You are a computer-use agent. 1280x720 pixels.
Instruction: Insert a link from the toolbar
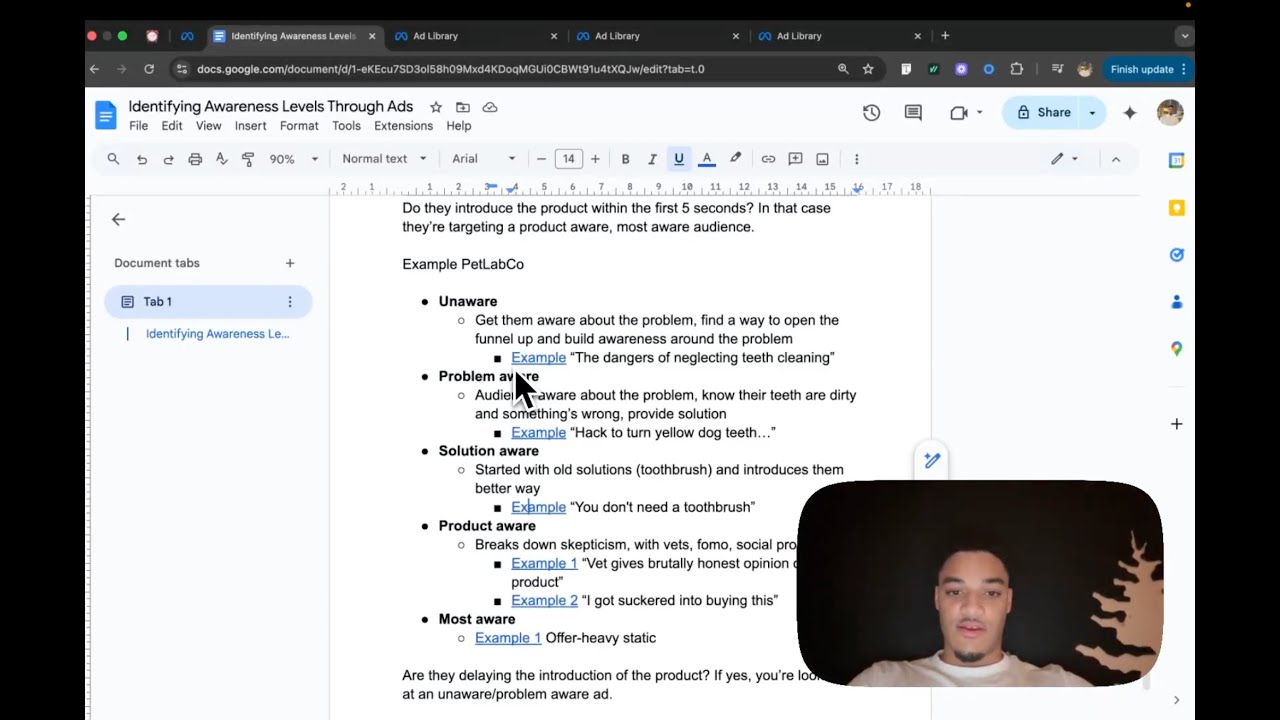pyautogui.click(x=768, y=159)
